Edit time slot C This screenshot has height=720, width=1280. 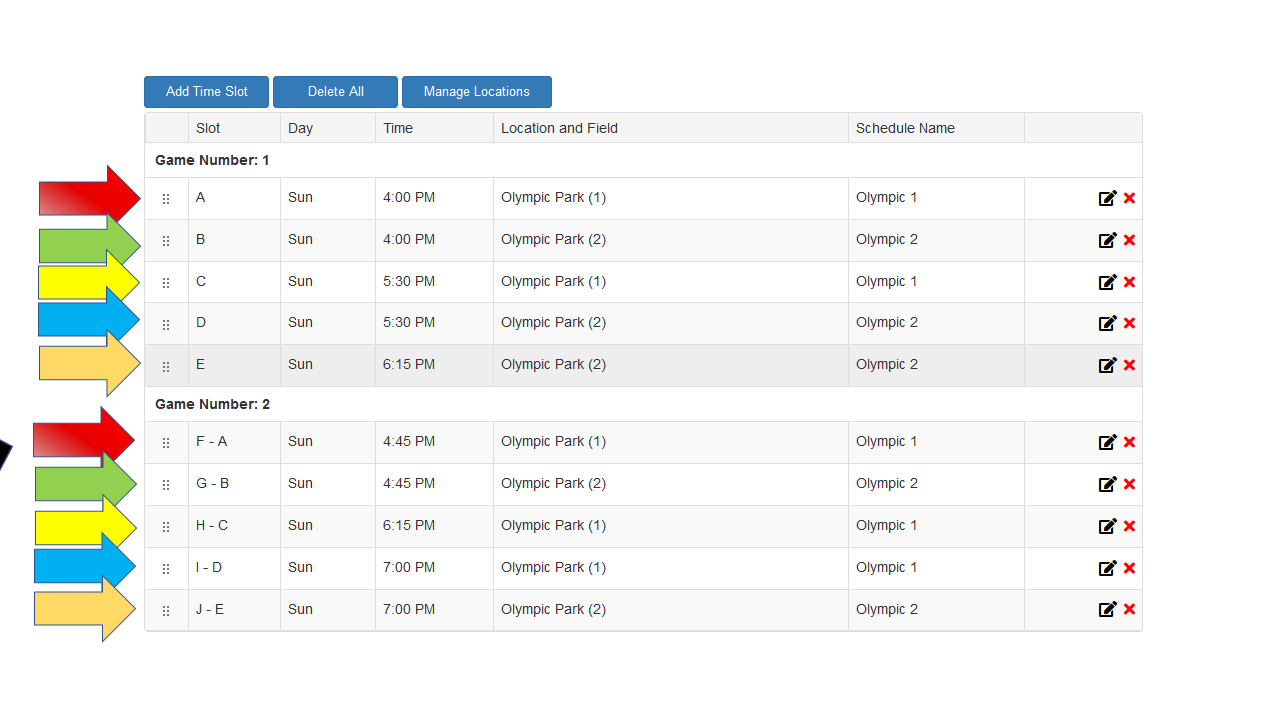1107,282
